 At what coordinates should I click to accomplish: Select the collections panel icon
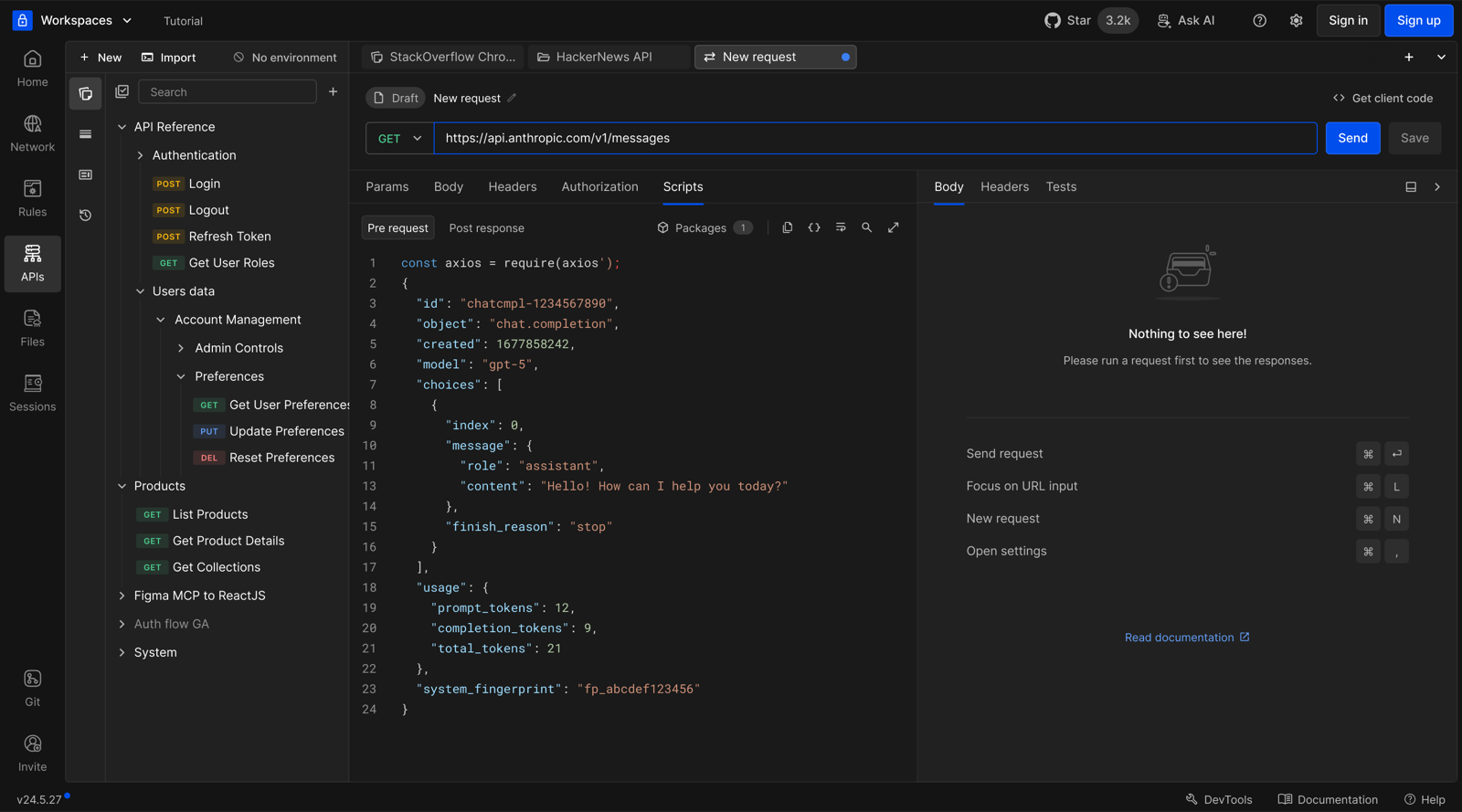pos(85,93)
